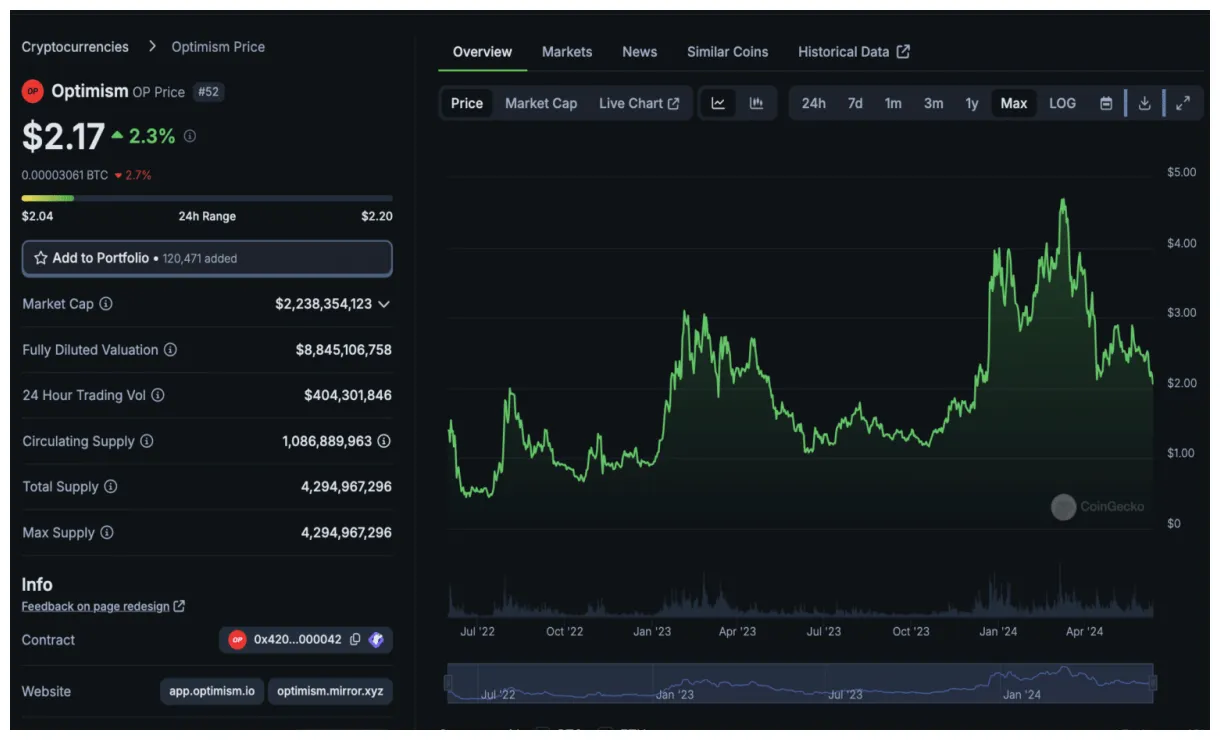1220x740 pixels.
Task: Select the line chart icon
Action: [x=717, y=103]
